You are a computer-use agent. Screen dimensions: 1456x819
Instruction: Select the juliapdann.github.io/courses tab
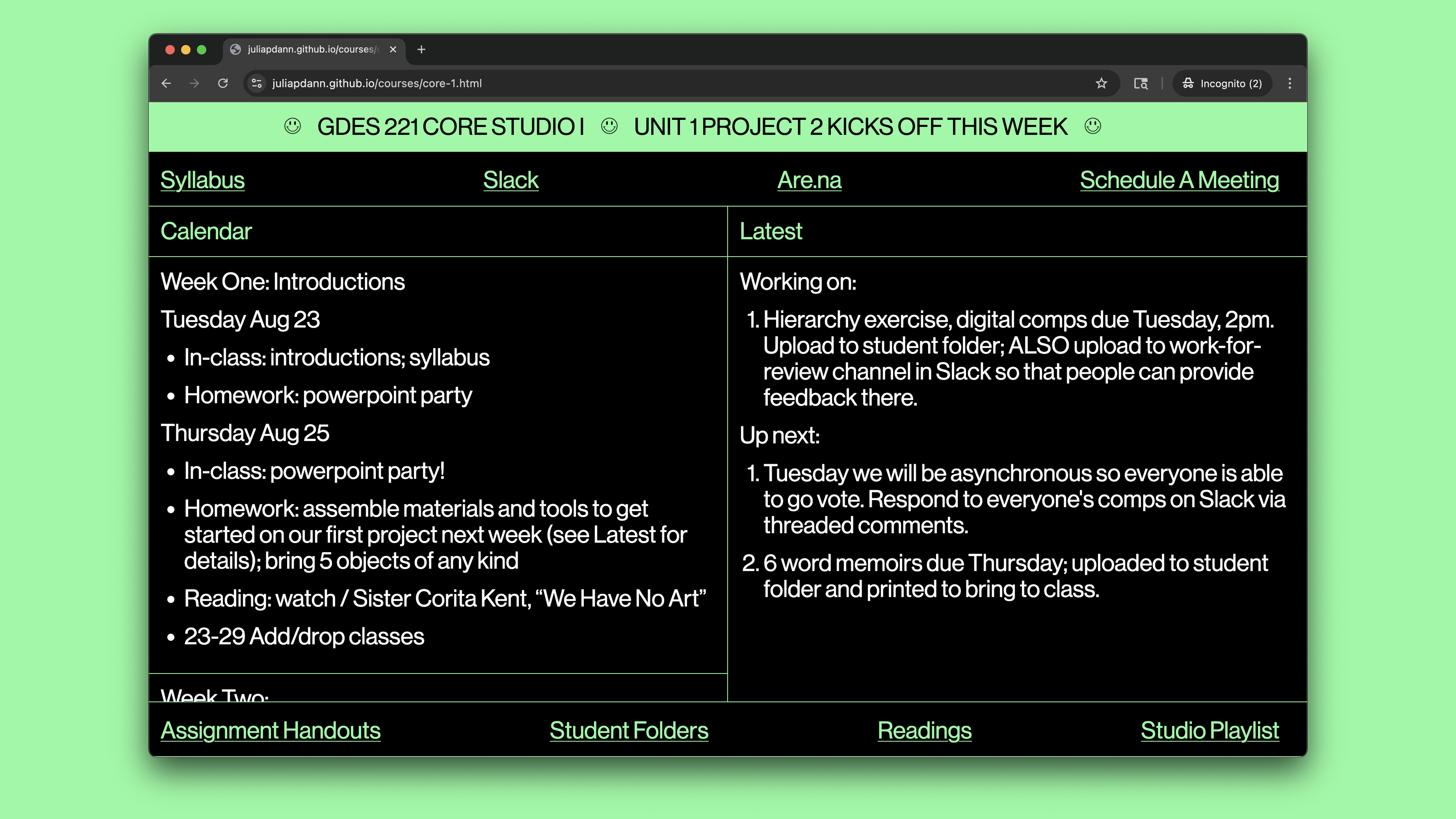tap(311, 49)
